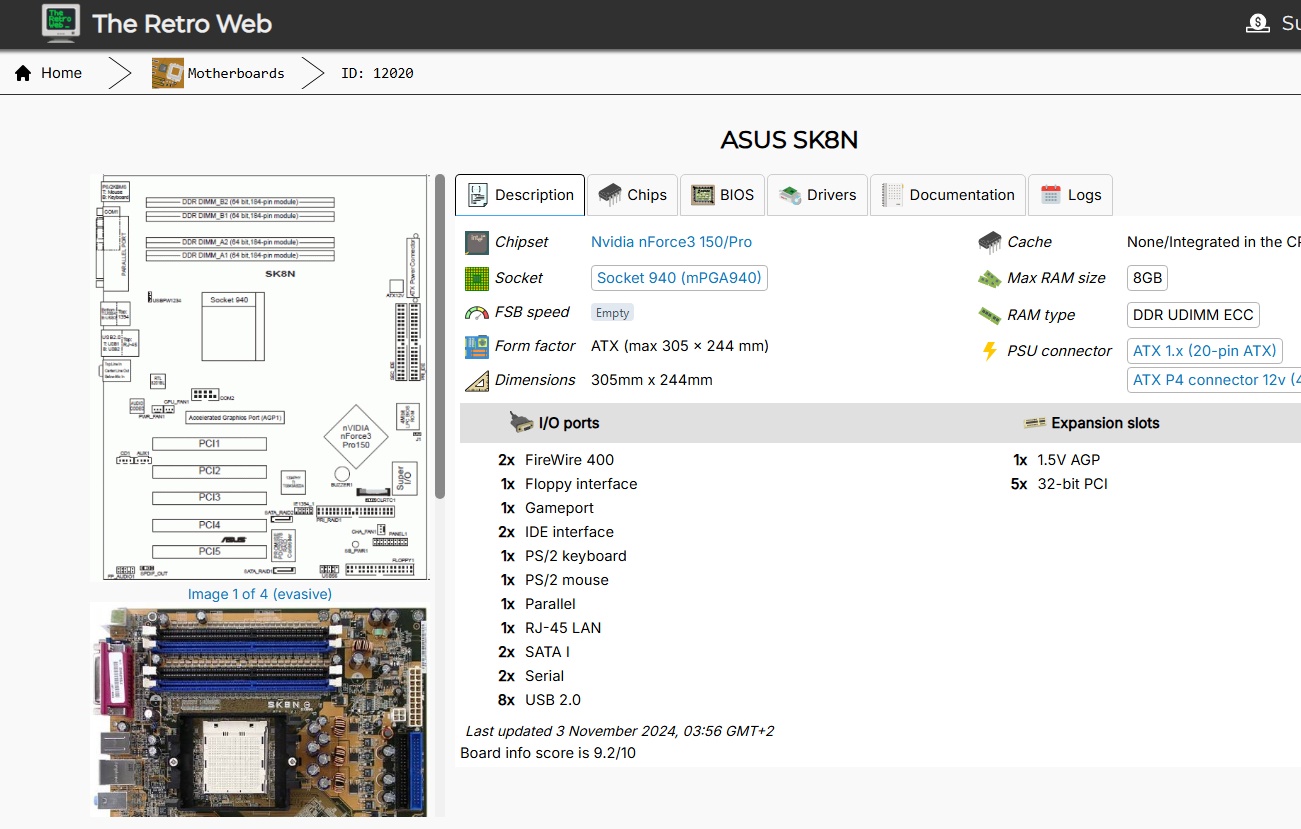Click the Motherboards breadcrumb thumbnail icon
This screenshot has width=1301, height=829.
168,73
